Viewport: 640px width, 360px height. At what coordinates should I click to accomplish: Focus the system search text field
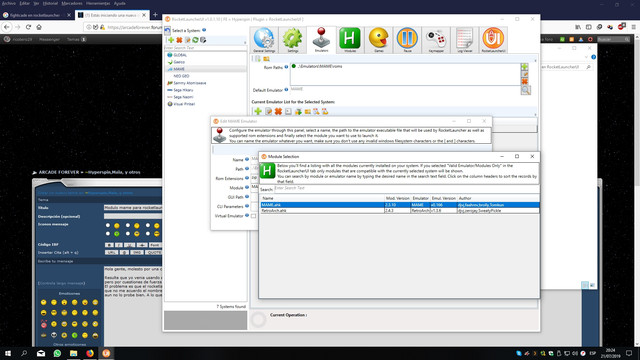coord(205,48)
